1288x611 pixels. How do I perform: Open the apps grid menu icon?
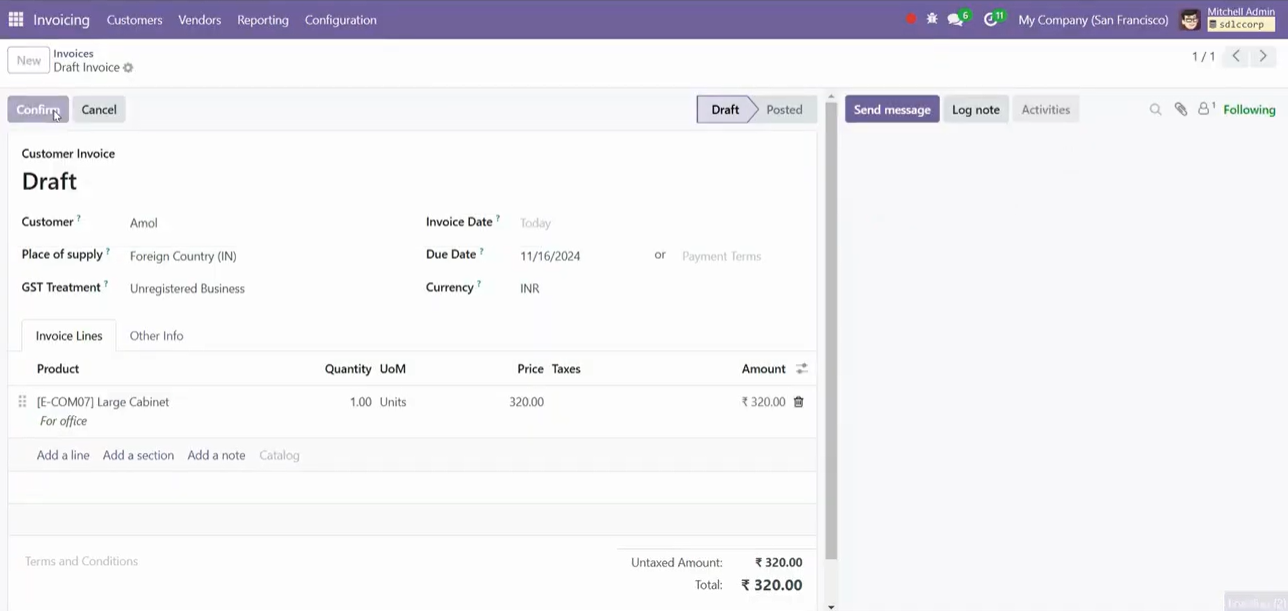pos(16,19)
